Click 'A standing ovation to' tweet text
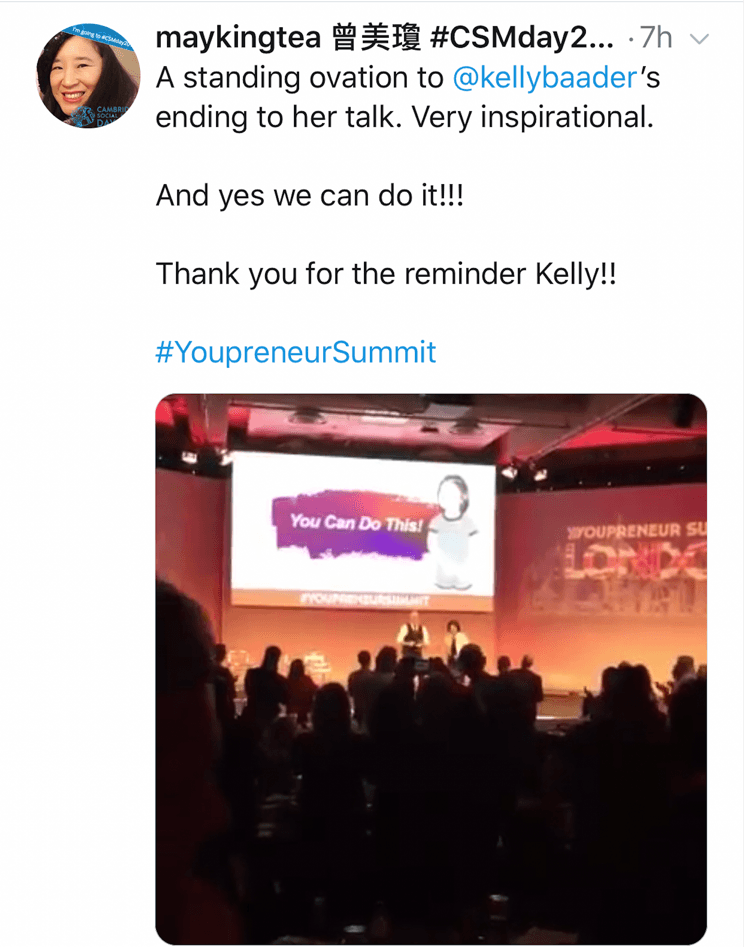 click(x=300, y=78)
